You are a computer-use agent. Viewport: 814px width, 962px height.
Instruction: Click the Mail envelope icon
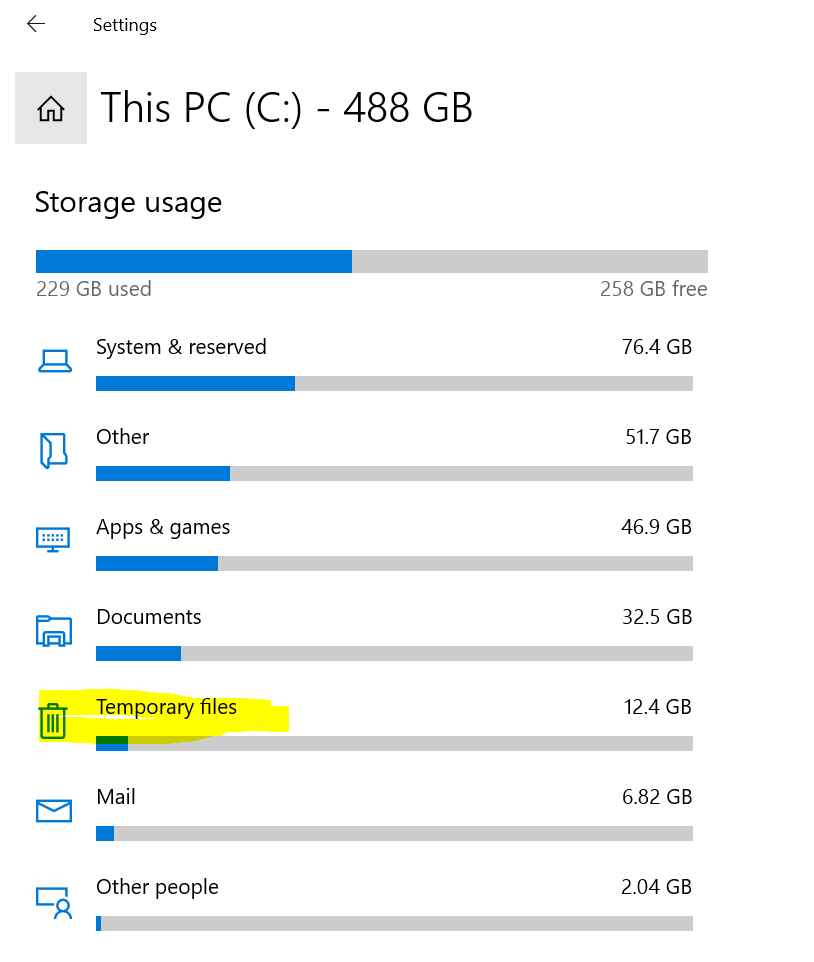click(x=54, y=810)
